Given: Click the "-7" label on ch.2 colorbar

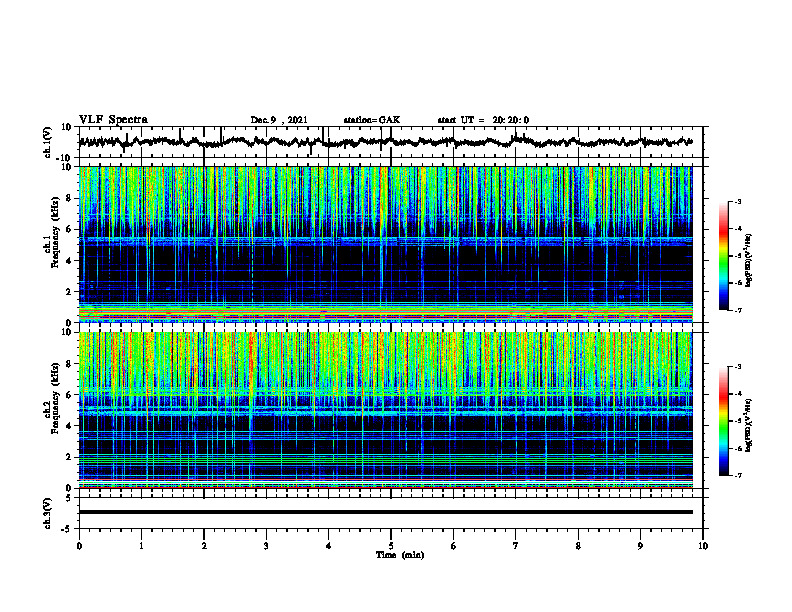Looking at the screenshot, I should click(738, 476).
